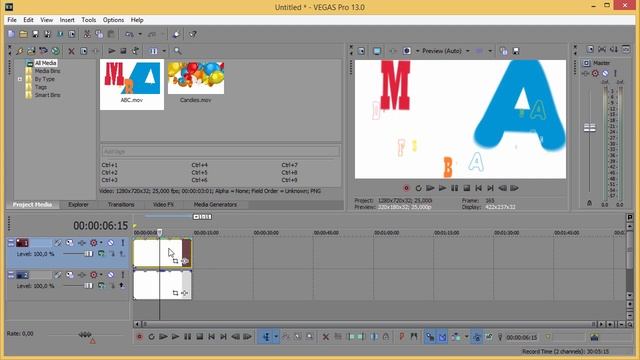Click the Cut scissors icon in main toolbar
Image resolution: width=640 pixels, height=360 pixels.
pos(87,34)
